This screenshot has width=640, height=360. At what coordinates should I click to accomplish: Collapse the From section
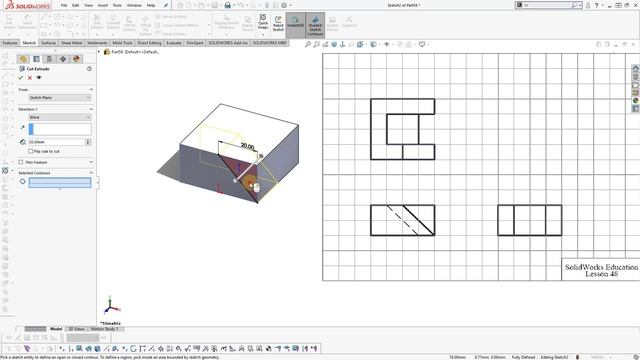pyautogui.click(x=91, y=89)
